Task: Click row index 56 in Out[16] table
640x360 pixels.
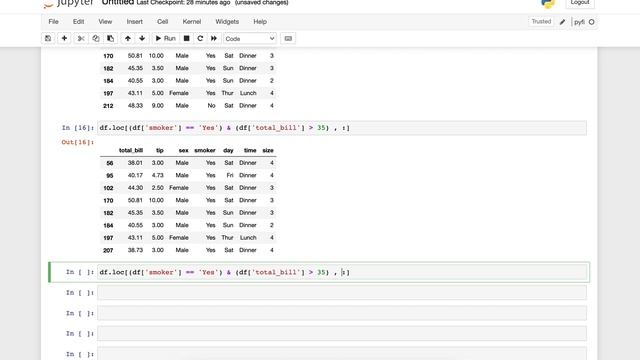Action: coord(109,163)
